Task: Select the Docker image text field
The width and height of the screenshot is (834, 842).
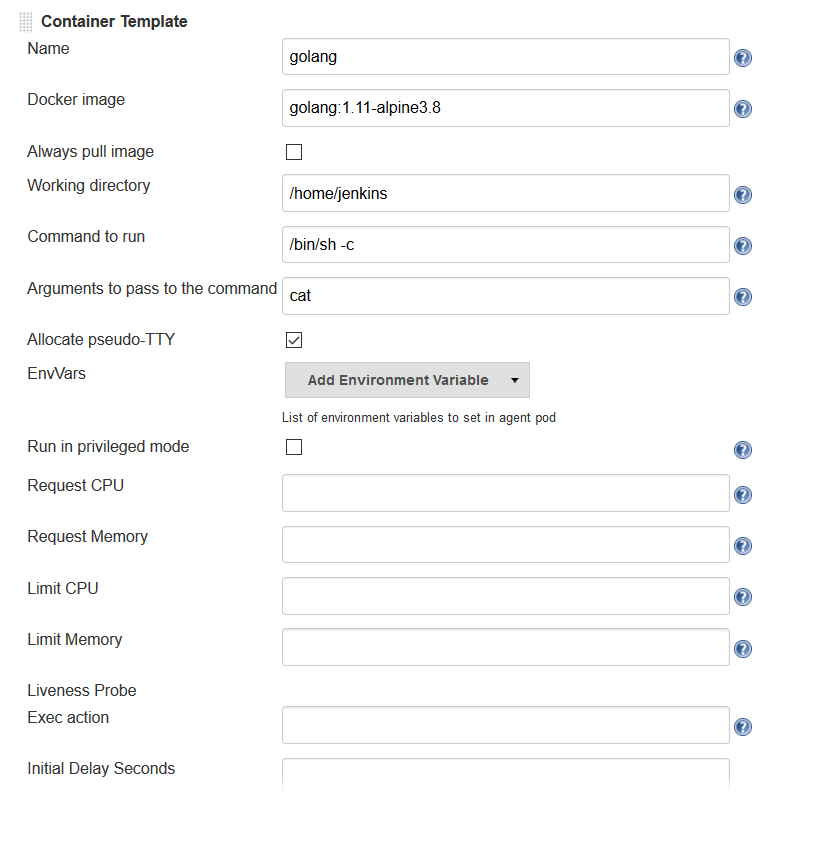Action: pyautogui.click(x=505, y=108)
